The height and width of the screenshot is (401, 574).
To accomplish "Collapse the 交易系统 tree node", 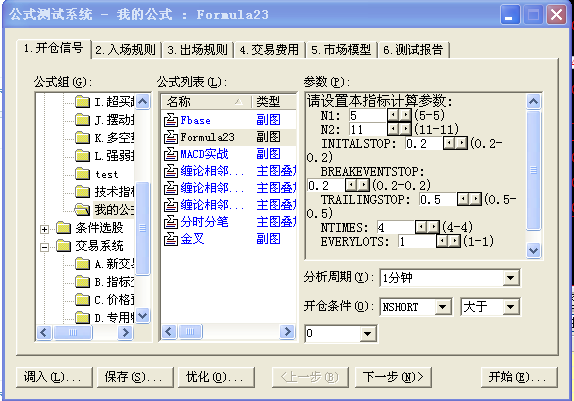I will (x=44, y=248).
